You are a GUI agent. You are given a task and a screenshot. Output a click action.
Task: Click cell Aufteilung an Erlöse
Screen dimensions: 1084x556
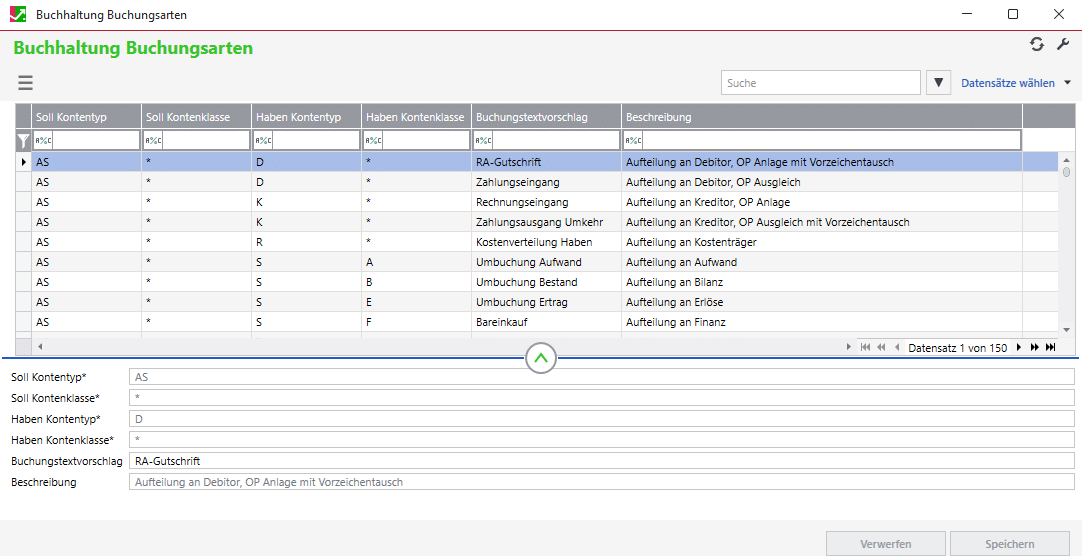tap(822, 302)
